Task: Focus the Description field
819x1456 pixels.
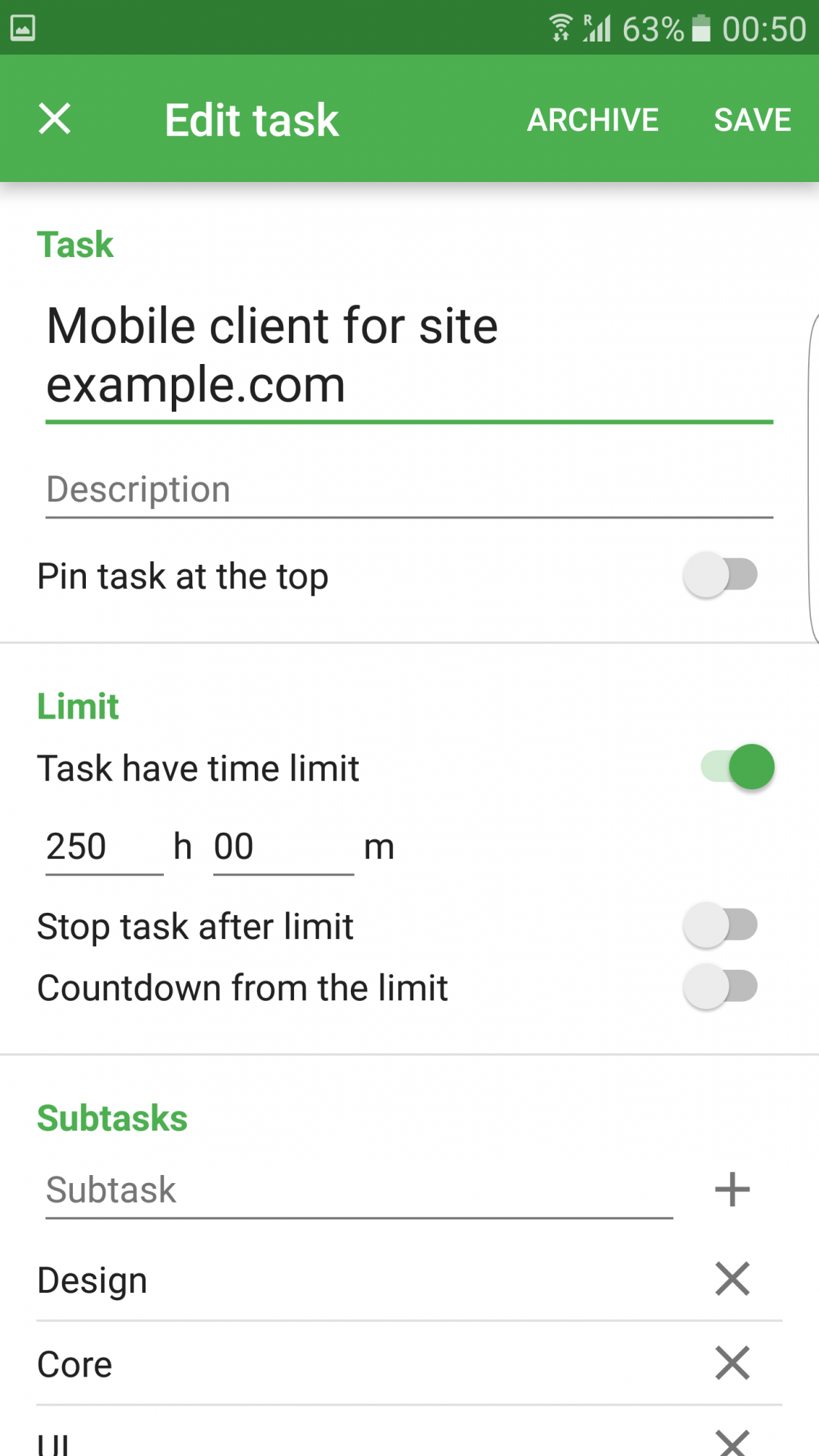Action: tap(408, 489)
